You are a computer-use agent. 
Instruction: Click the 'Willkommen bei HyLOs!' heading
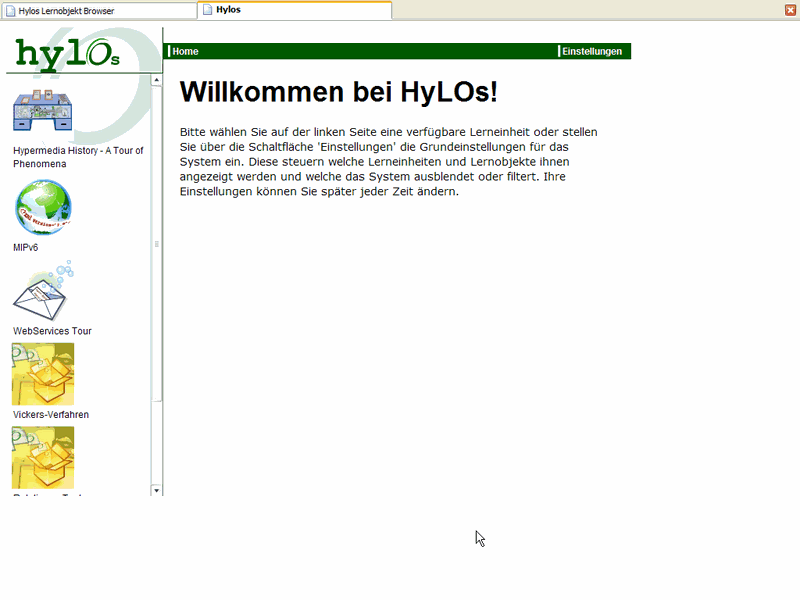point(338,92)
